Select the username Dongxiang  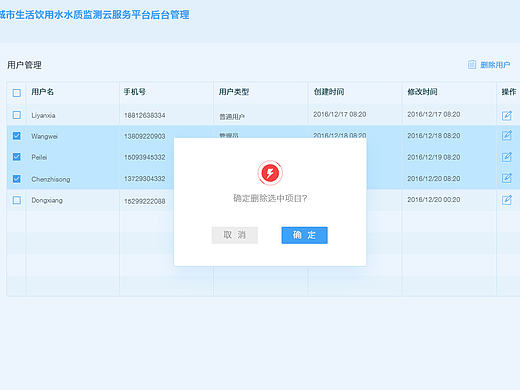[x=47, y=201]
